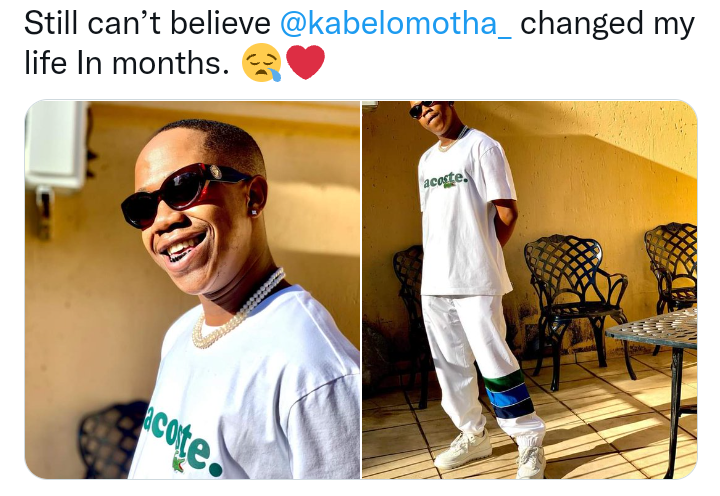Click the words "changed my" in tweet
Image resolution: width=720 pixels, height=496 pixels.
pos(608,24)
